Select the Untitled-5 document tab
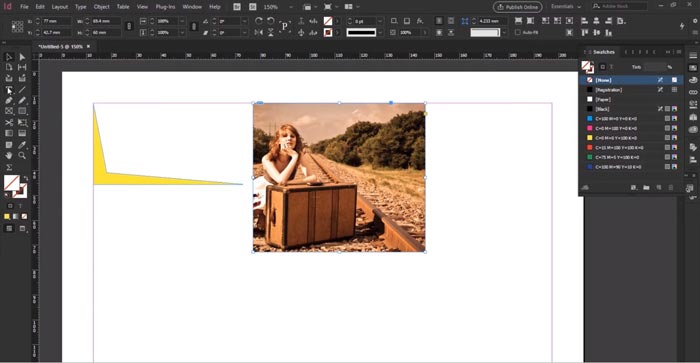Image resolution: width=700 pixels, height=363 pixels. [x=61, y=46]
